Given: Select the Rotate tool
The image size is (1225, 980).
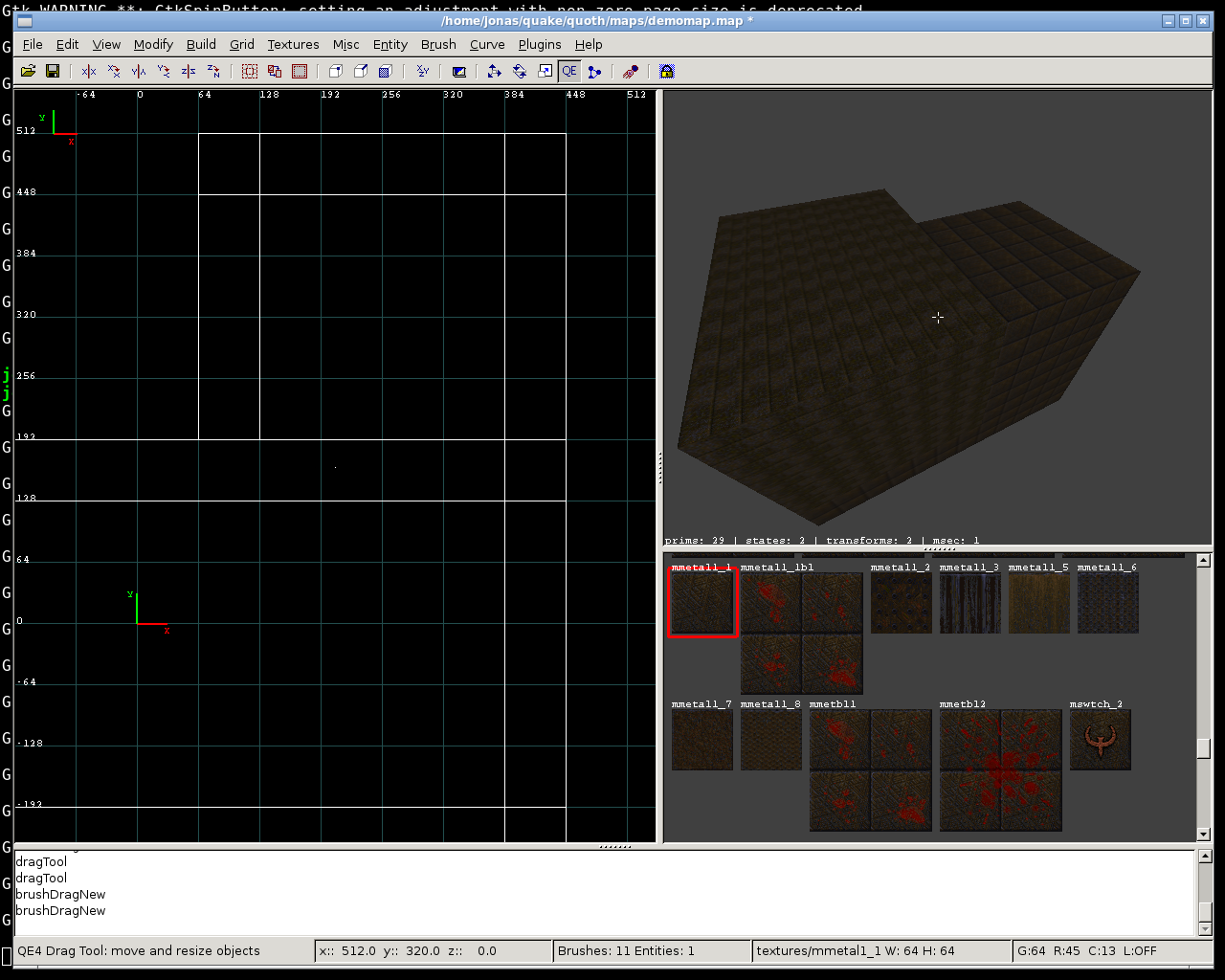Looking at the screenshot, I should click(520, 71).
